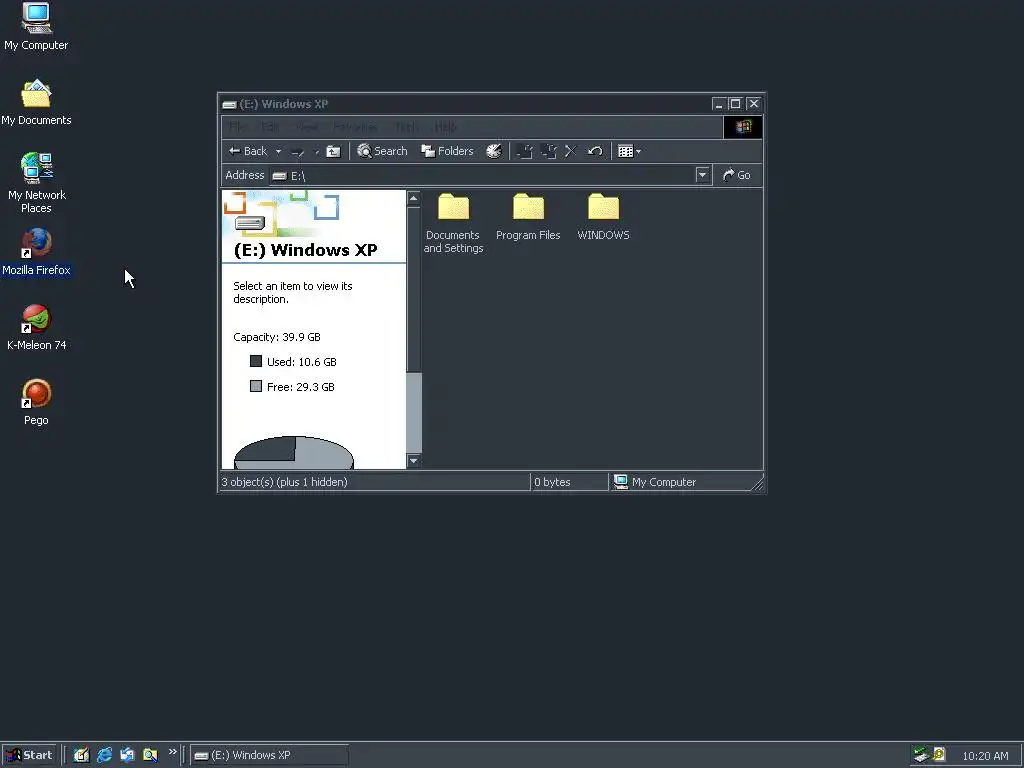This screenshot has width=1024, height=768.
Task: Click the 10:20 AM system clock
Action: [985, 756]
